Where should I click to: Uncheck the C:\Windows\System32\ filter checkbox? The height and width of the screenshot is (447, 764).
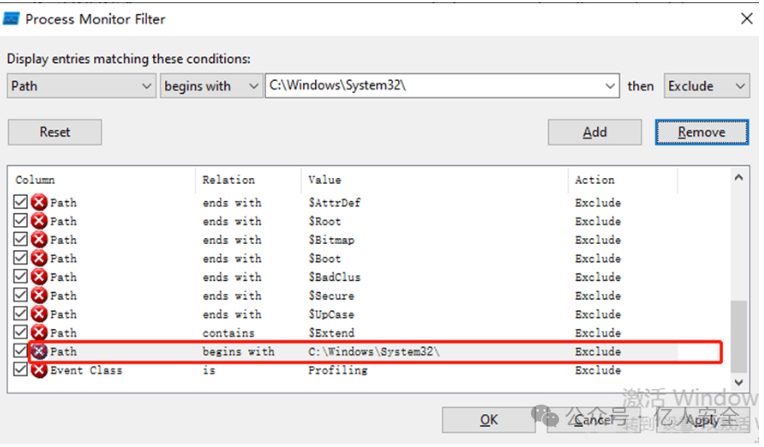coord(21,352)
